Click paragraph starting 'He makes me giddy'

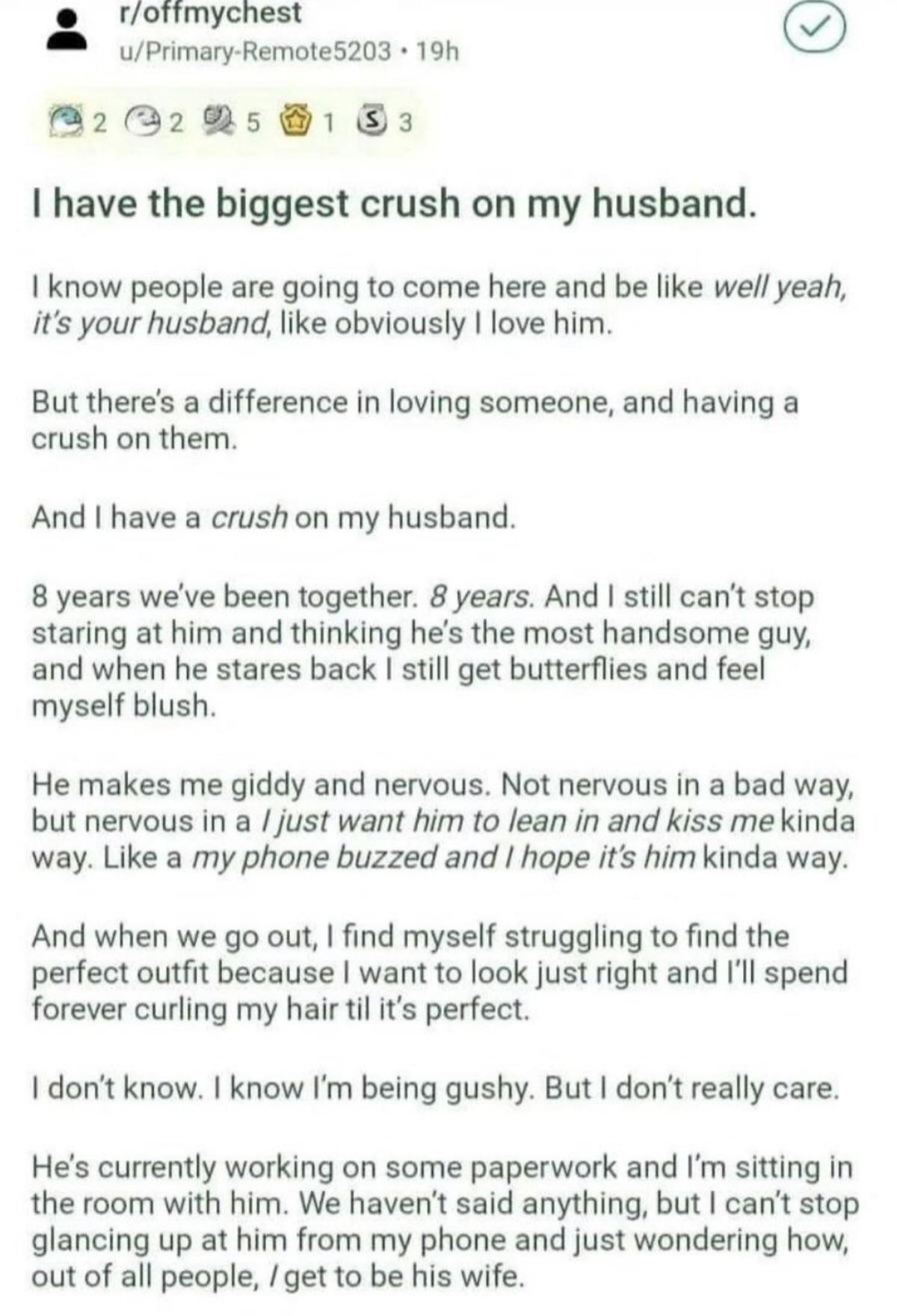click(443, 821)
